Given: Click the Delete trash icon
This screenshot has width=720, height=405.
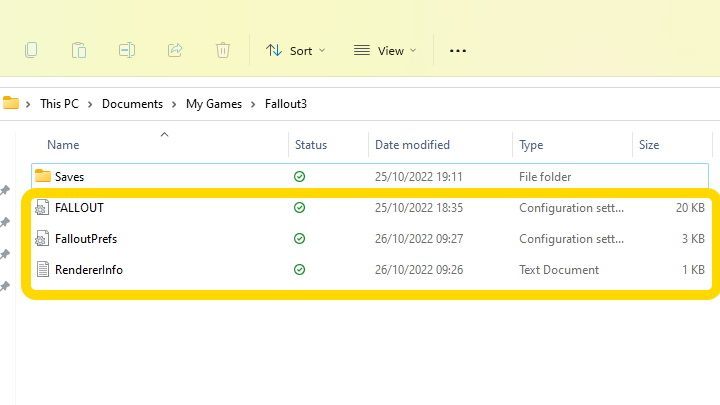Looking at the screenshot, I should [x=223, y=50].
